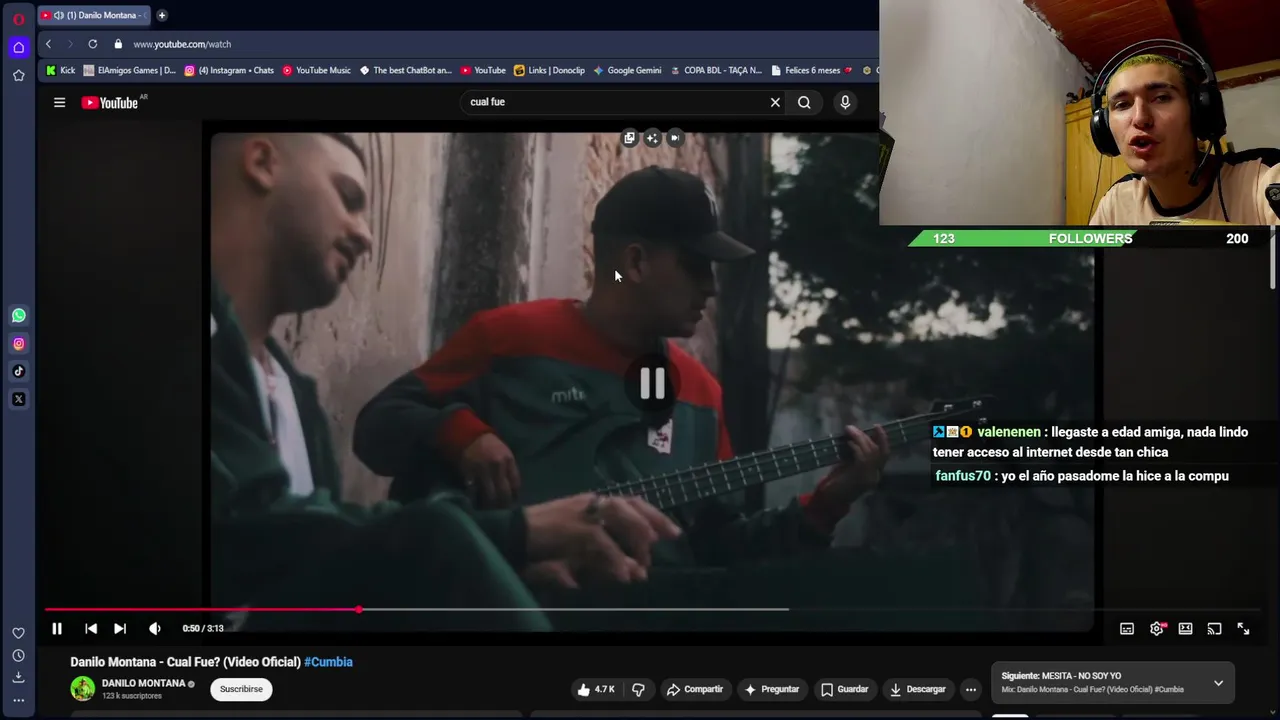Open The best ChatBot bookmark
This screenshot has width=1280, height=720.
point(406,70)
